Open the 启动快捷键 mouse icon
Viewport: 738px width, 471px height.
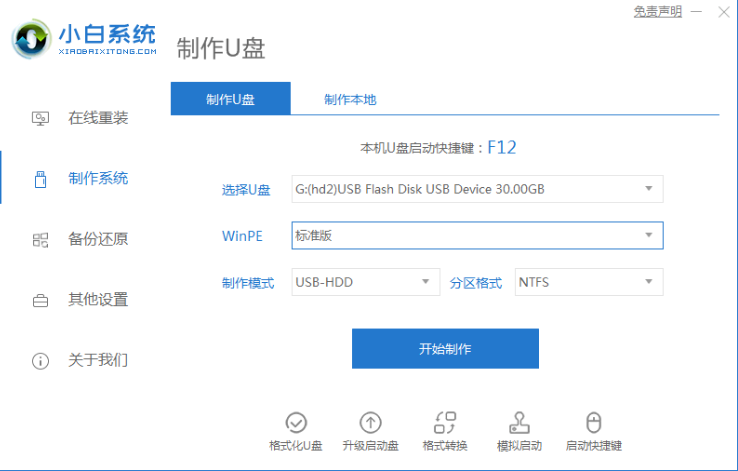(x=593, y=422)
